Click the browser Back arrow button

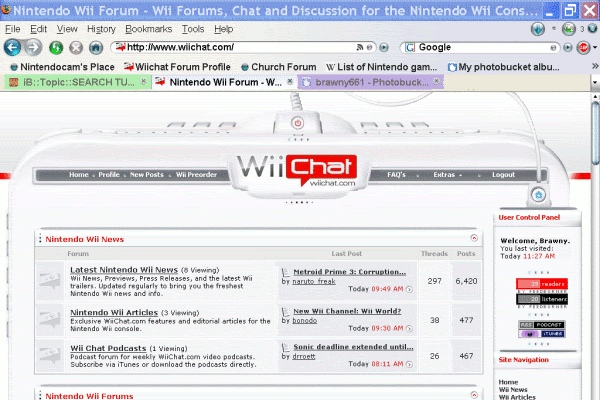tap(13, 48)
